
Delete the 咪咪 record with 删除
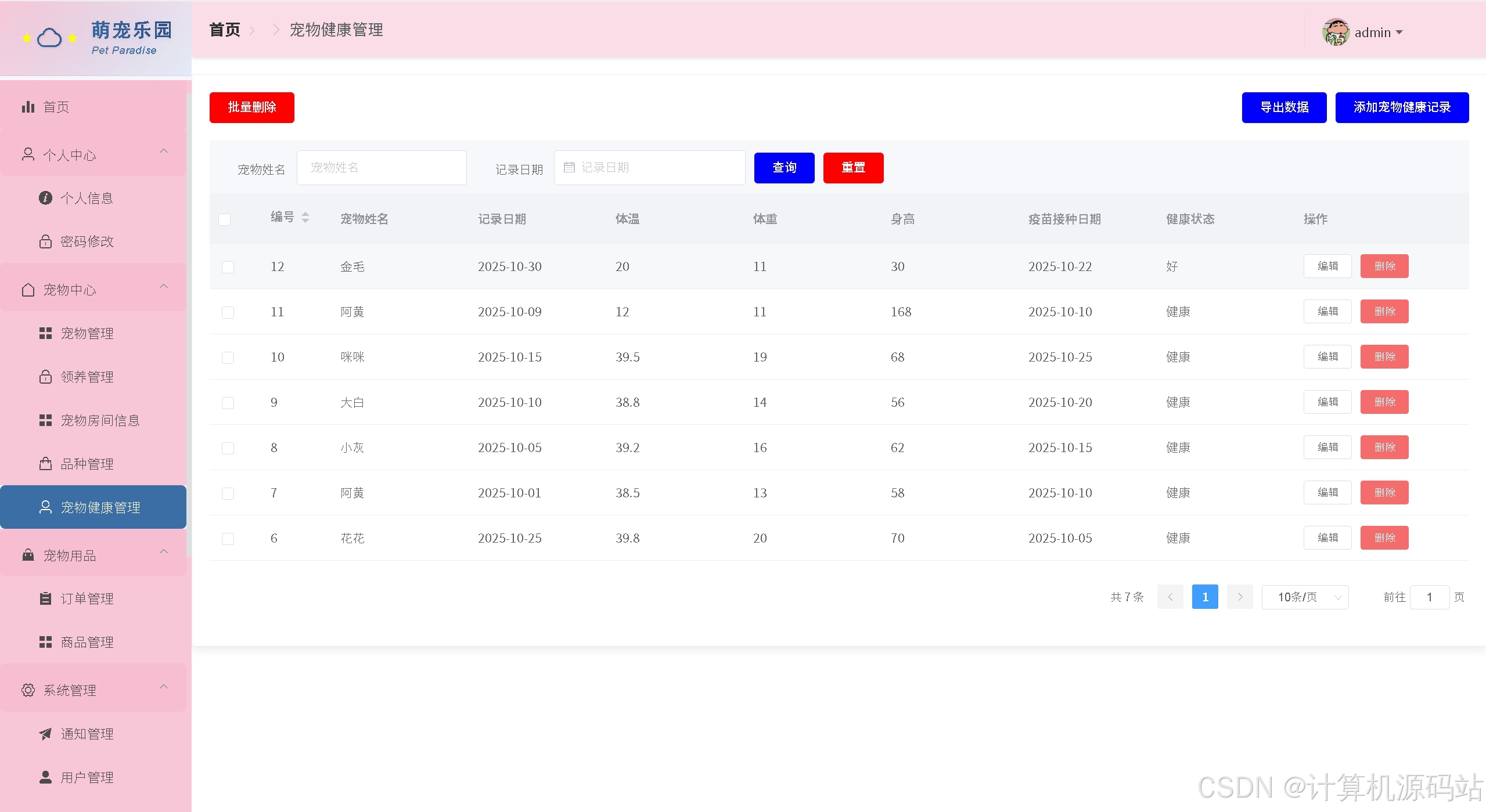point(1384,356)
